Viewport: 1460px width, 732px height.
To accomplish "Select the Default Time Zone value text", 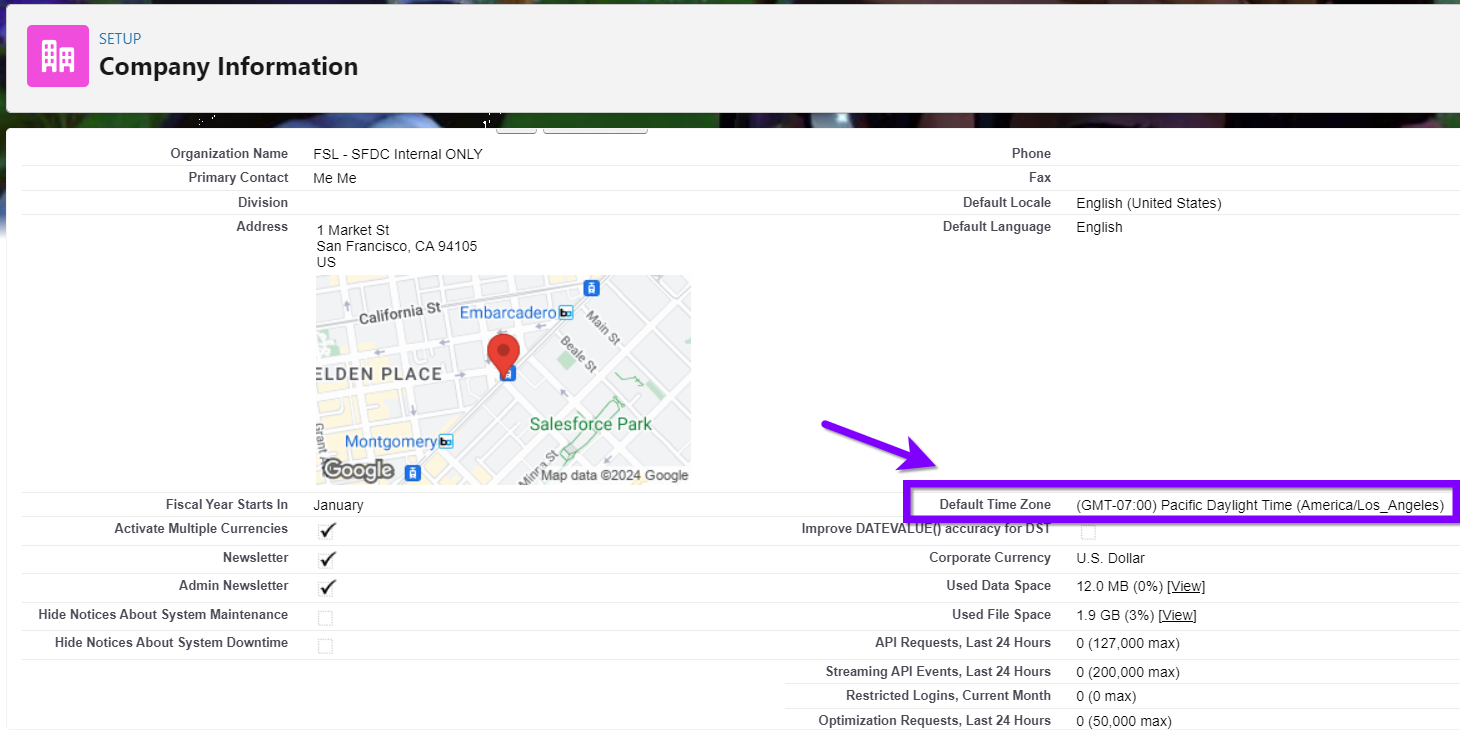I will click(x=1260, y=505).
